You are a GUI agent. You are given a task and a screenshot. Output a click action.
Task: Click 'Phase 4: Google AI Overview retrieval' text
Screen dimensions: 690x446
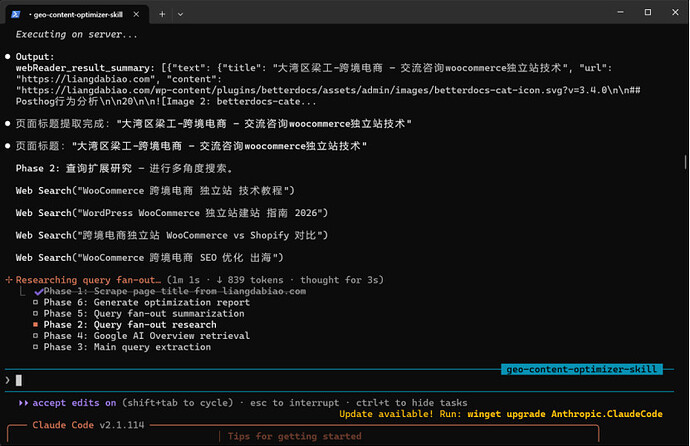(147, 336)
